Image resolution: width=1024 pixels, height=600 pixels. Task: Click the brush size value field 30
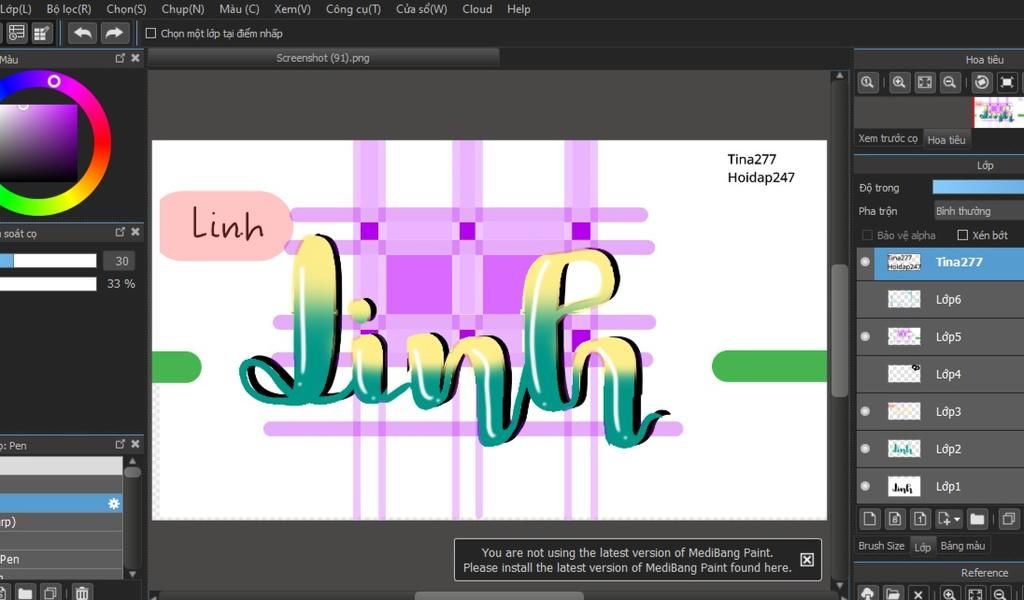[120, 261]
